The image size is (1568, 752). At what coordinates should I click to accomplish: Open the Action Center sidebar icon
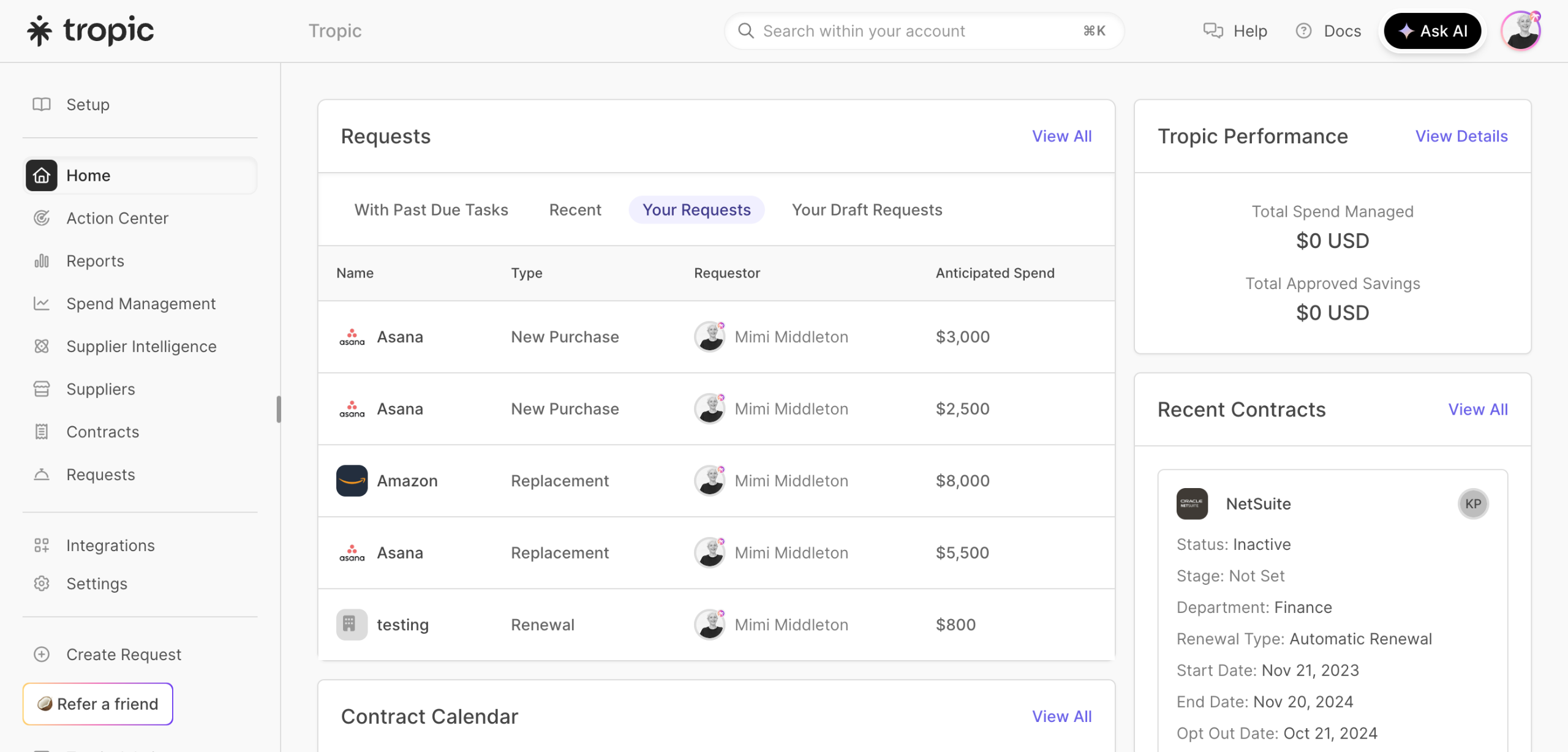click(41, 218)
